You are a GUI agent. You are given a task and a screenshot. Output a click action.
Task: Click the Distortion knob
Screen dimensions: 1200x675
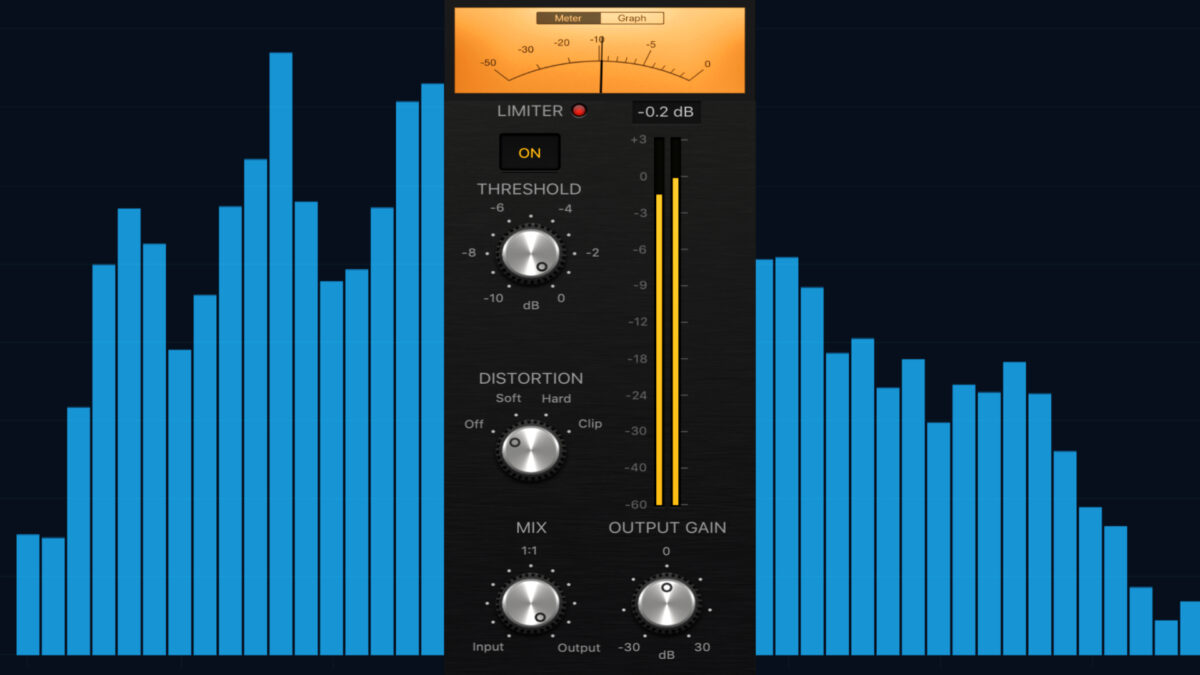[531, 450]
